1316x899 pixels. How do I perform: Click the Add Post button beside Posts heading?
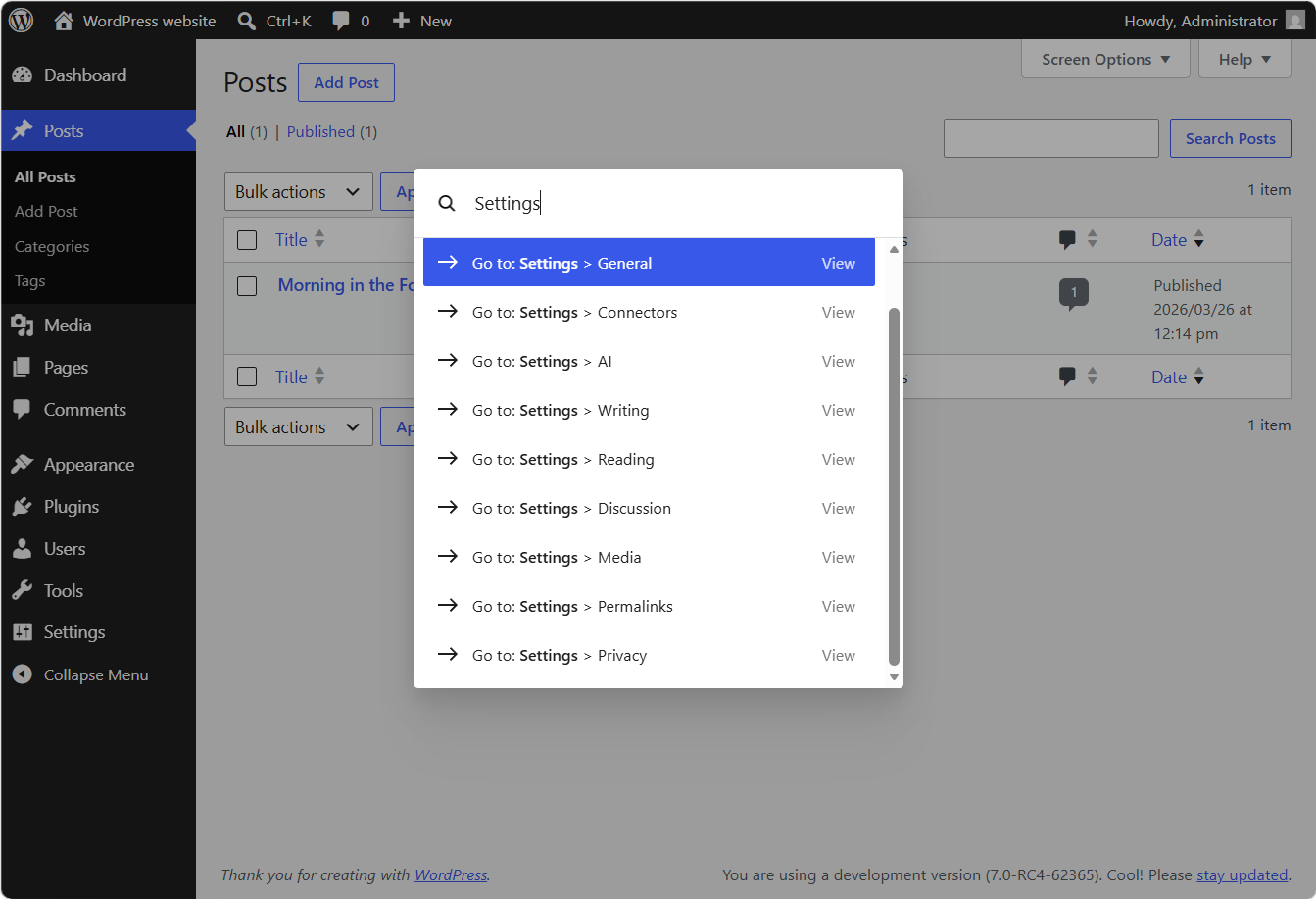coord(346,82)
